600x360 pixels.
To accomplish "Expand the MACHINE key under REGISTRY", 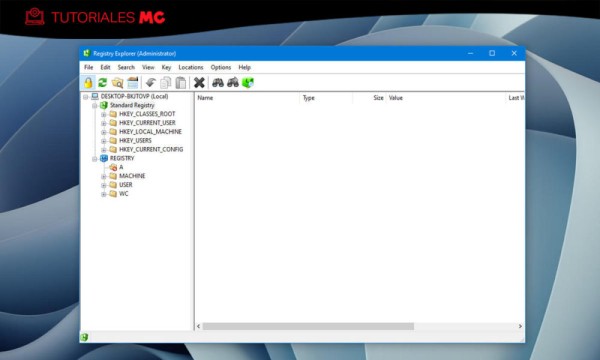I will pyautogui.click(x=103, y=176).
